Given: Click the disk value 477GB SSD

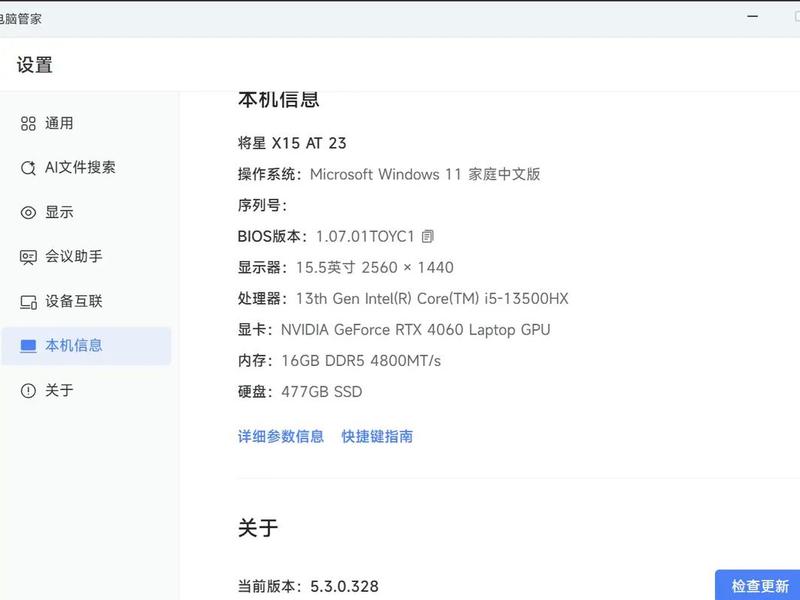Looking at the screenshot, I should (321, 392).
